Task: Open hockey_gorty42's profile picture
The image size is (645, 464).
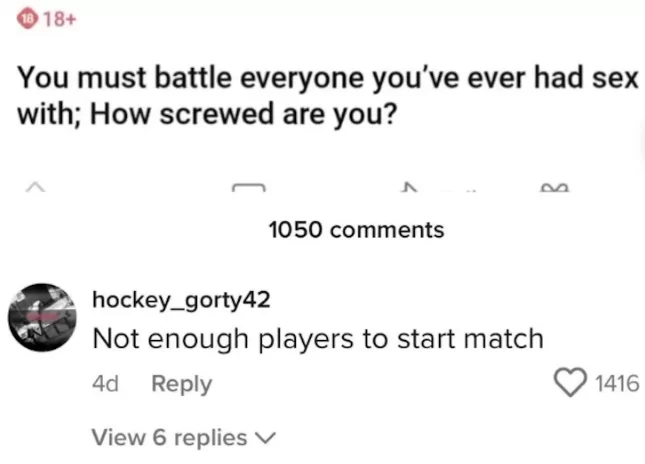Action: click(42, 317)
